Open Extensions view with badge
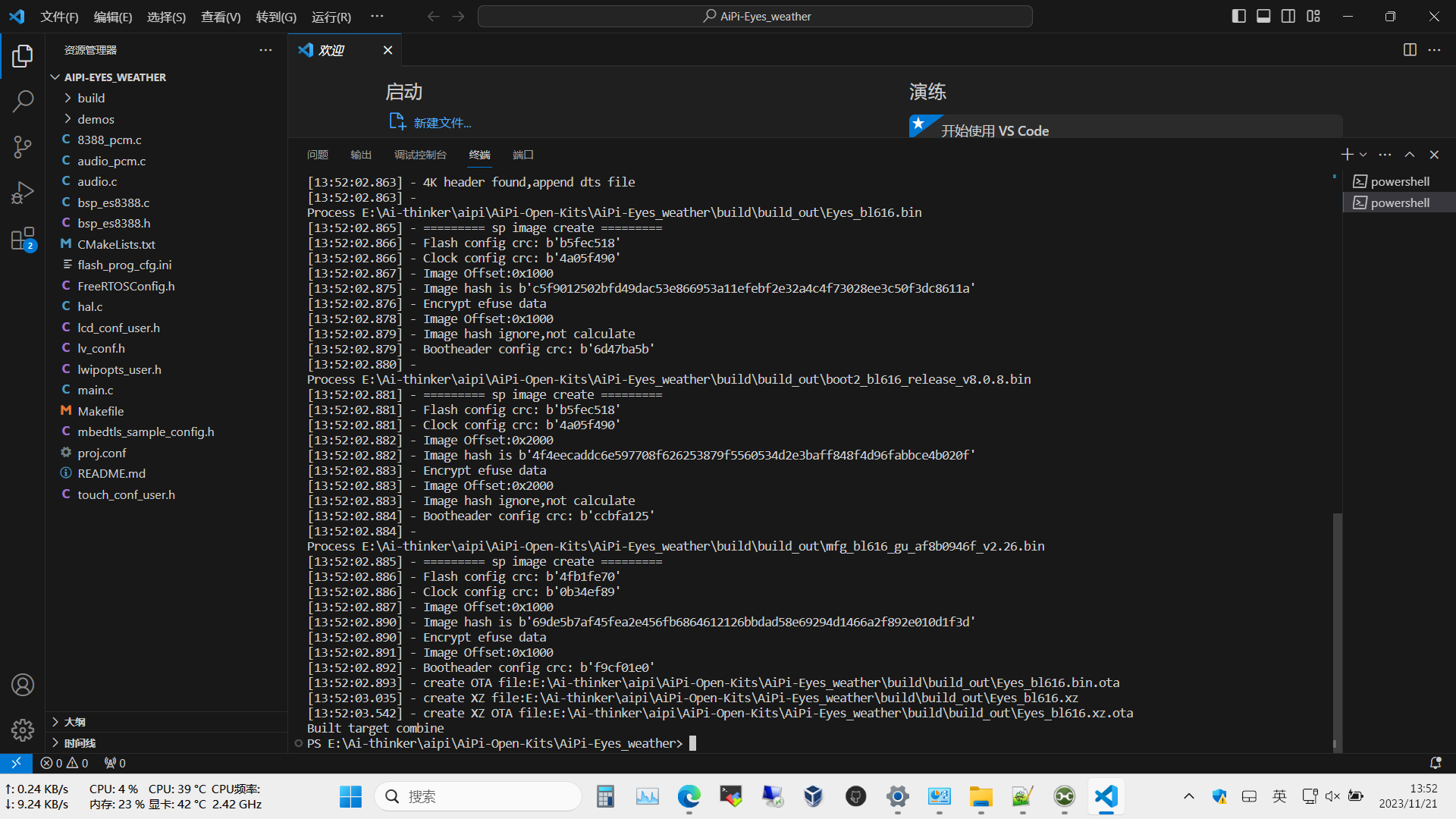 pyautogui.click(x=23, y=239)
